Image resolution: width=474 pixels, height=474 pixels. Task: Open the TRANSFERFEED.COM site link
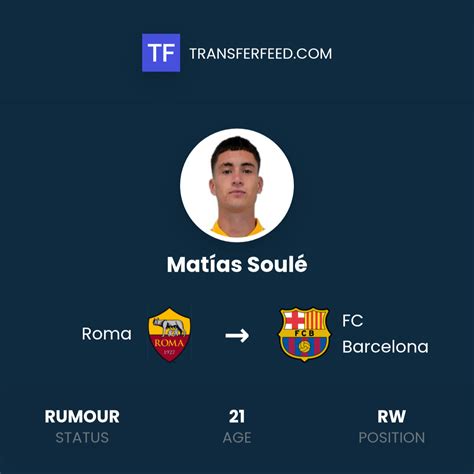click(261, 54)
